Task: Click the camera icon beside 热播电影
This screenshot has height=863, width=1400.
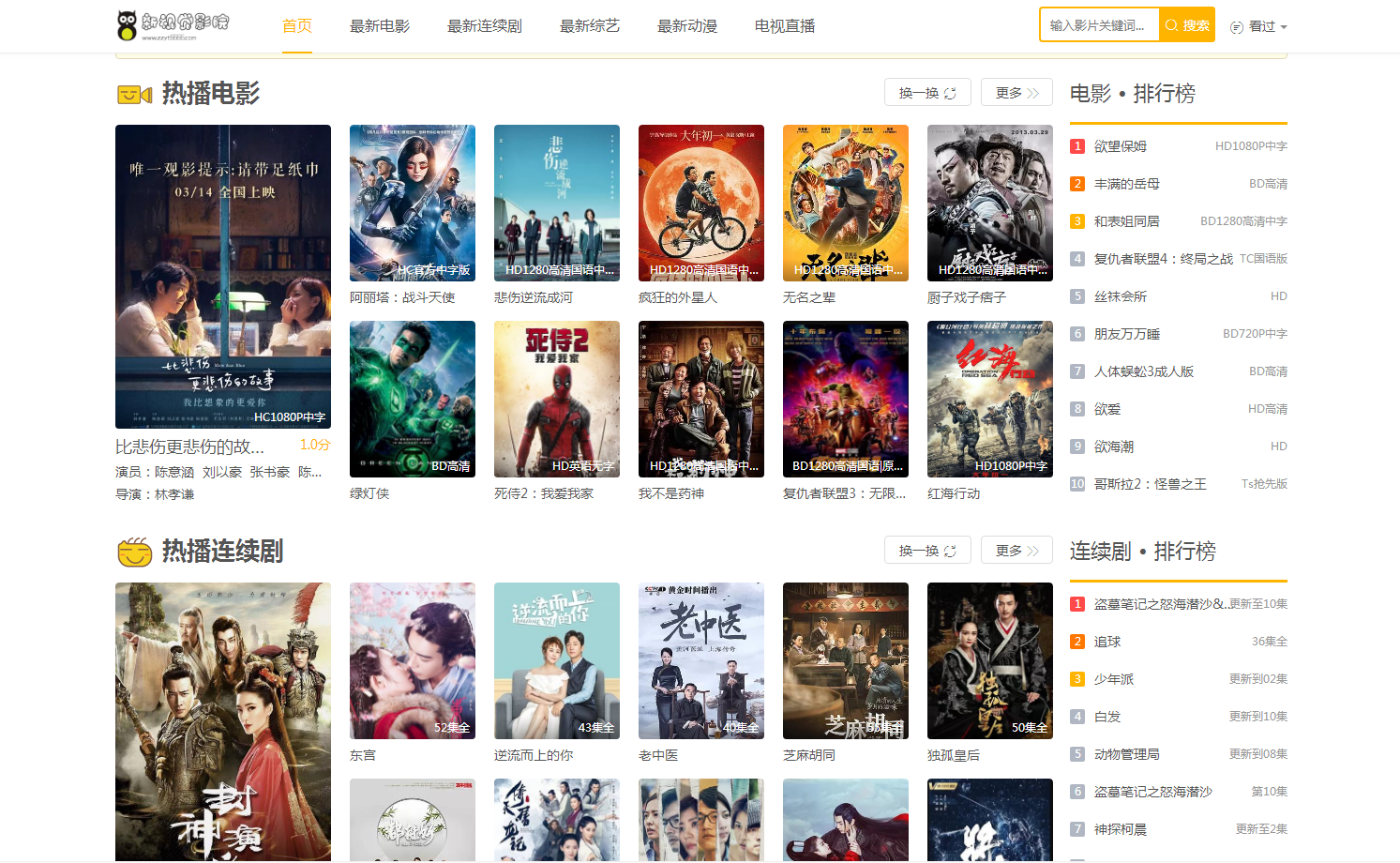Action: (134, 94)
